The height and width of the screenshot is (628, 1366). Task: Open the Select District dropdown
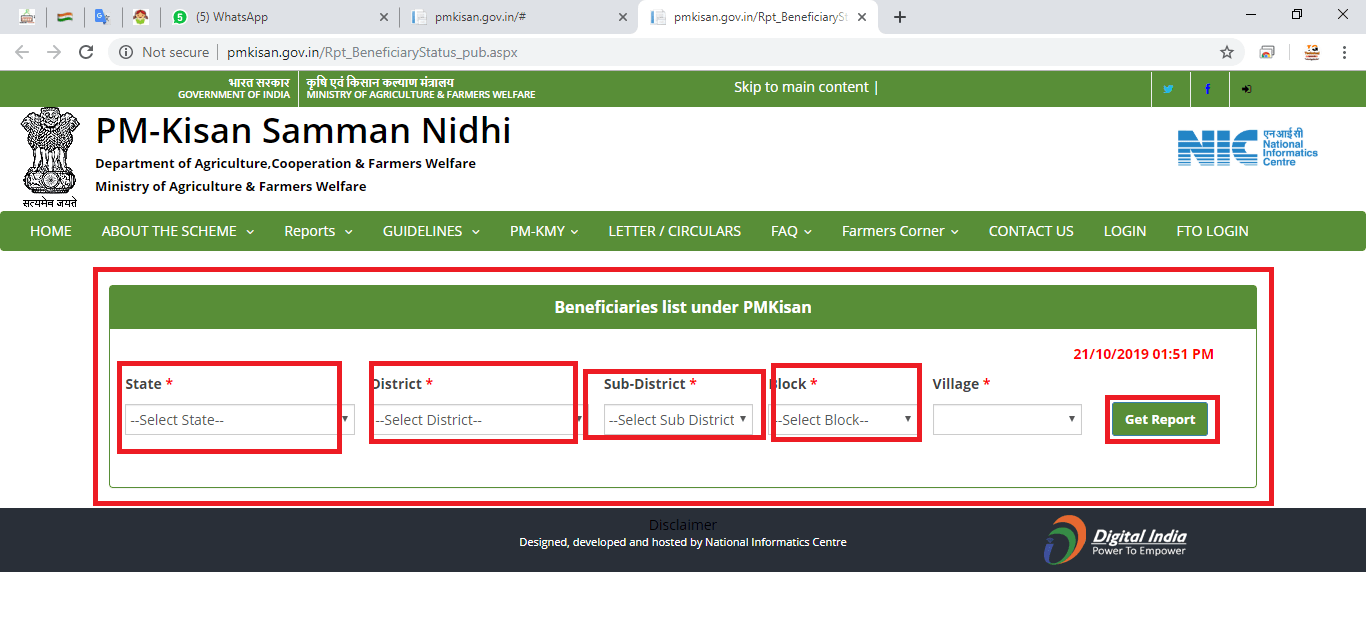[x=480, y=420]
